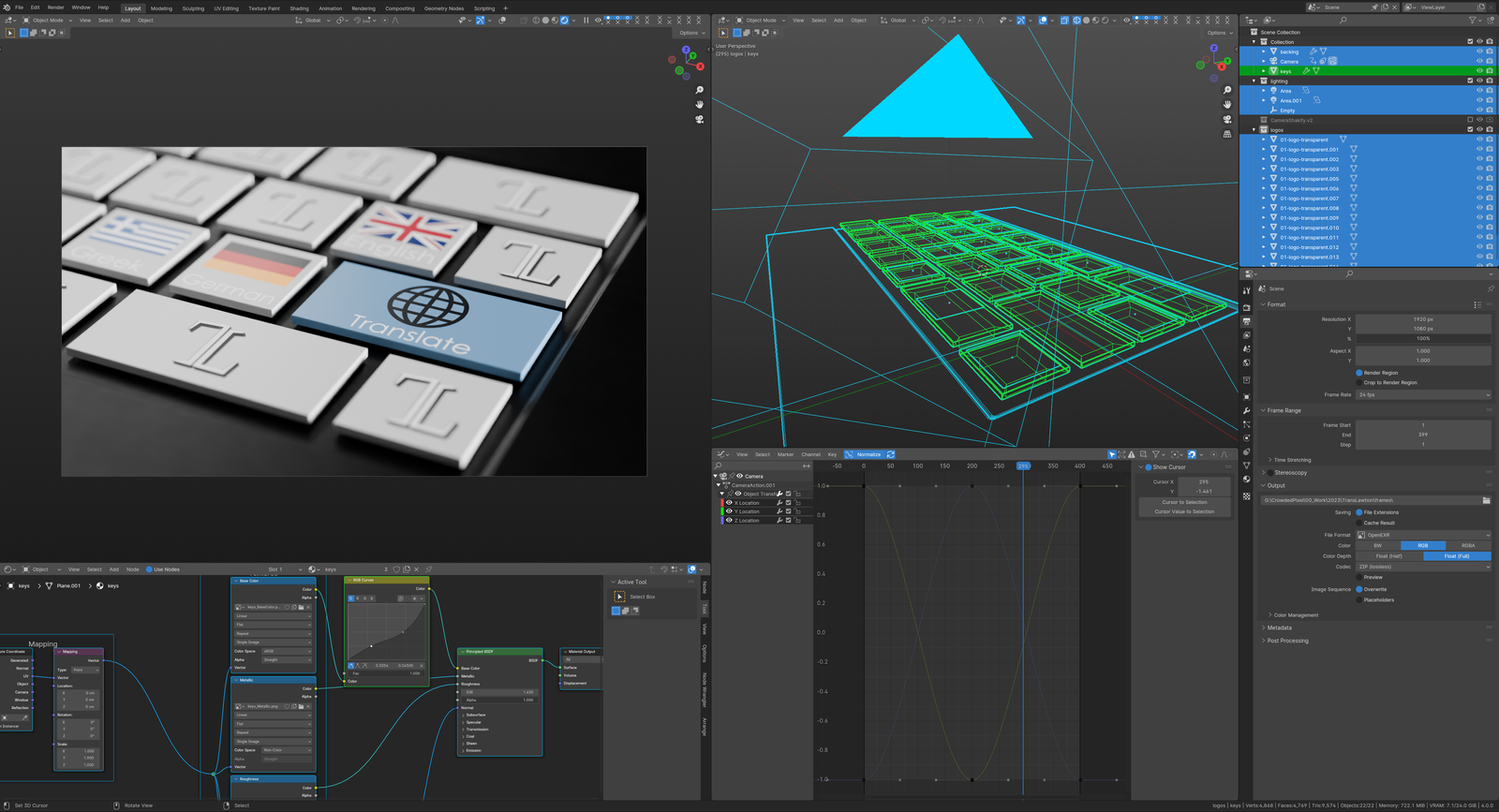Enable the CameraShakify.v2 collection checkbox
1499x812 pixels.
tap(1470, 120)
